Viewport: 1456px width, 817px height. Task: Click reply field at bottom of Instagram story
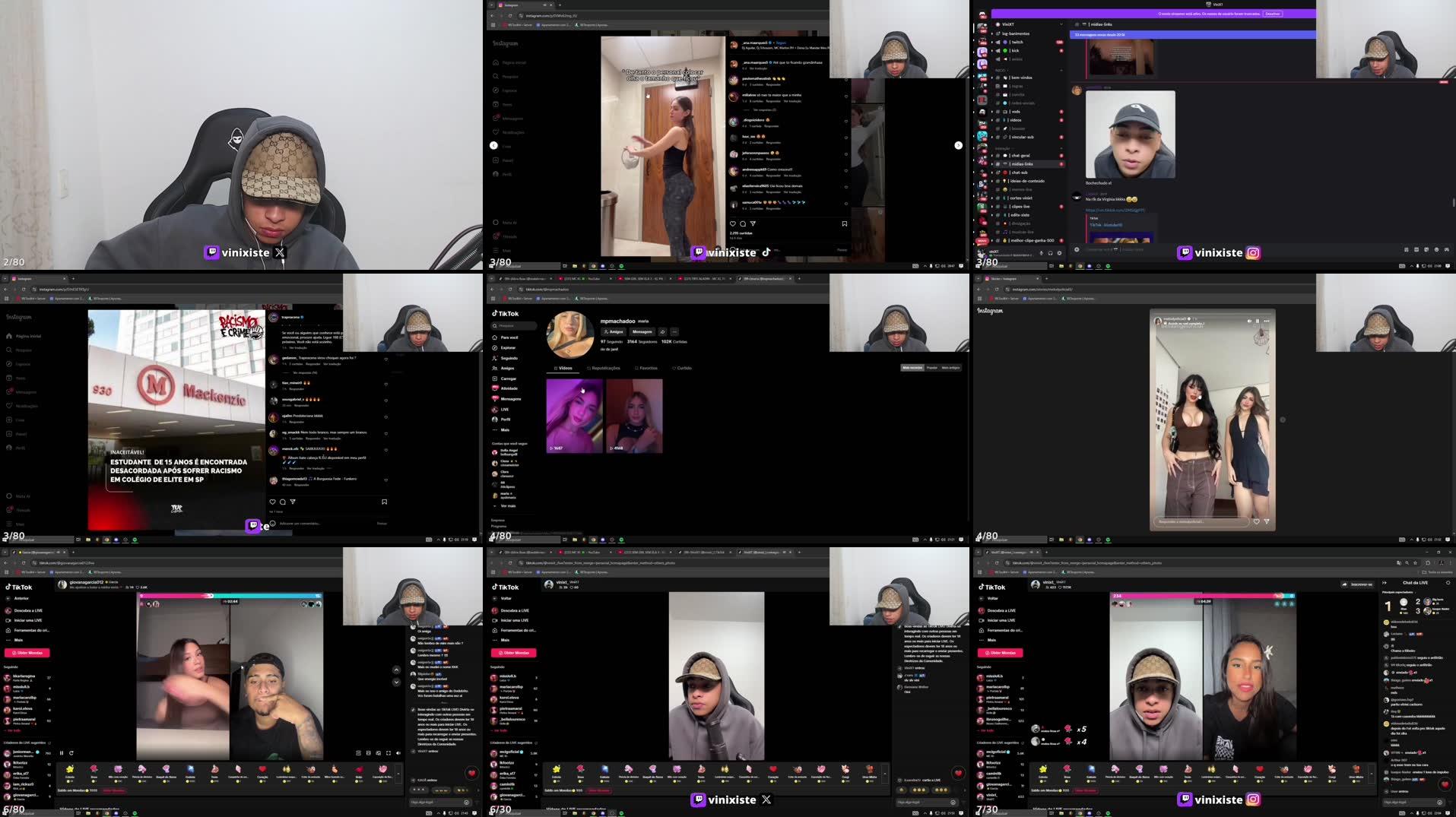[x=1201, y=521]
